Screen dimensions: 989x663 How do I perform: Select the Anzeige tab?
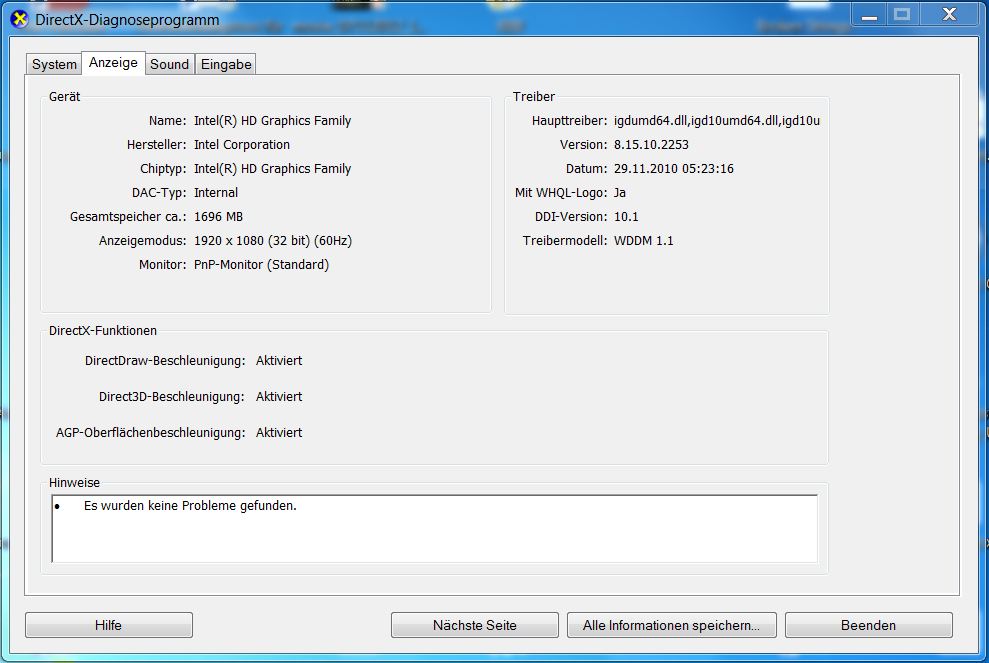(x=113, y=62)
